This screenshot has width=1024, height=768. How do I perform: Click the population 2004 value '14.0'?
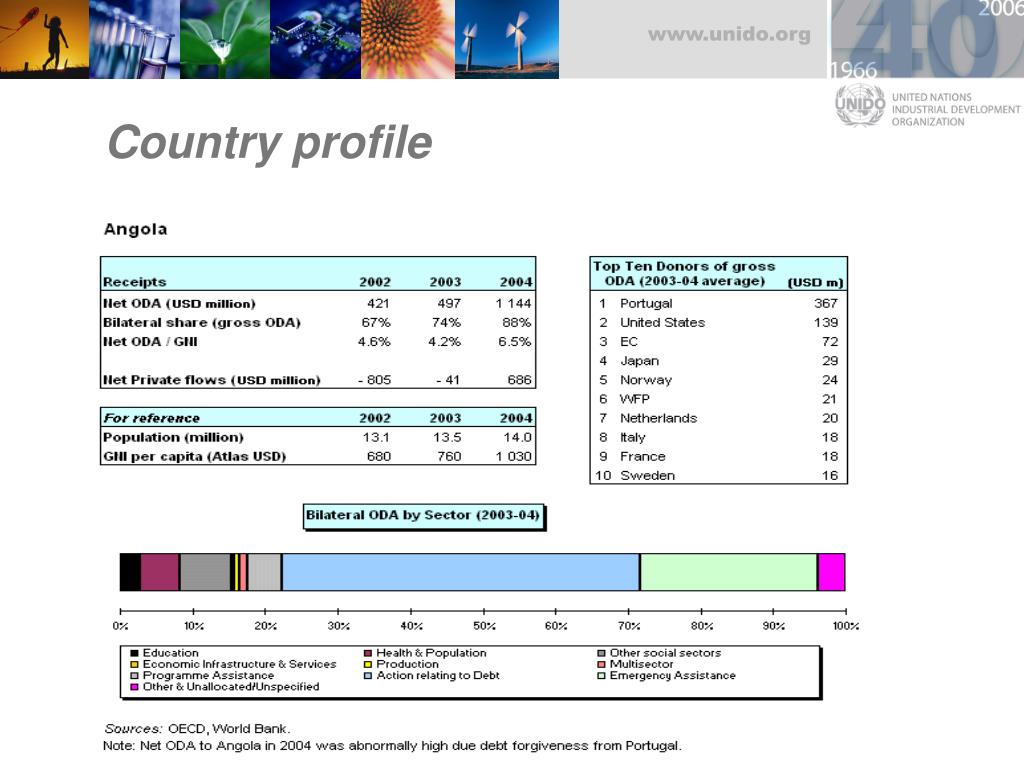(x=518, y=438)
